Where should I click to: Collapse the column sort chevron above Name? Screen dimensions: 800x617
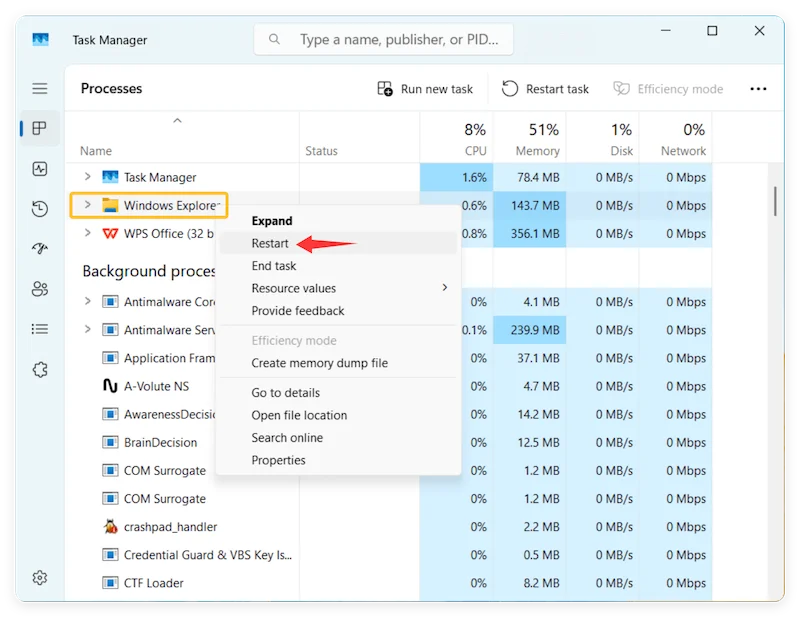178,121
